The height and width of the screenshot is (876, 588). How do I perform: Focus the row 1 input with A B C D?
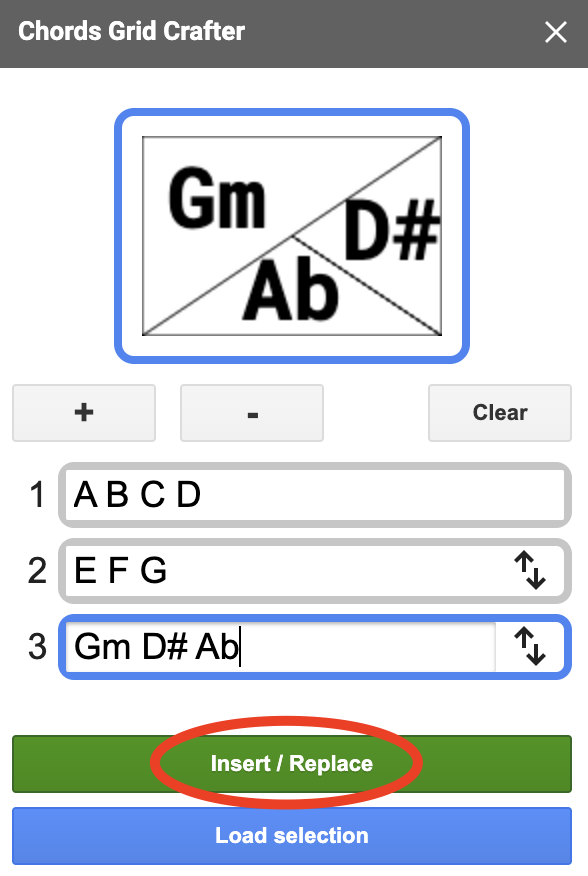pos(315,494)
